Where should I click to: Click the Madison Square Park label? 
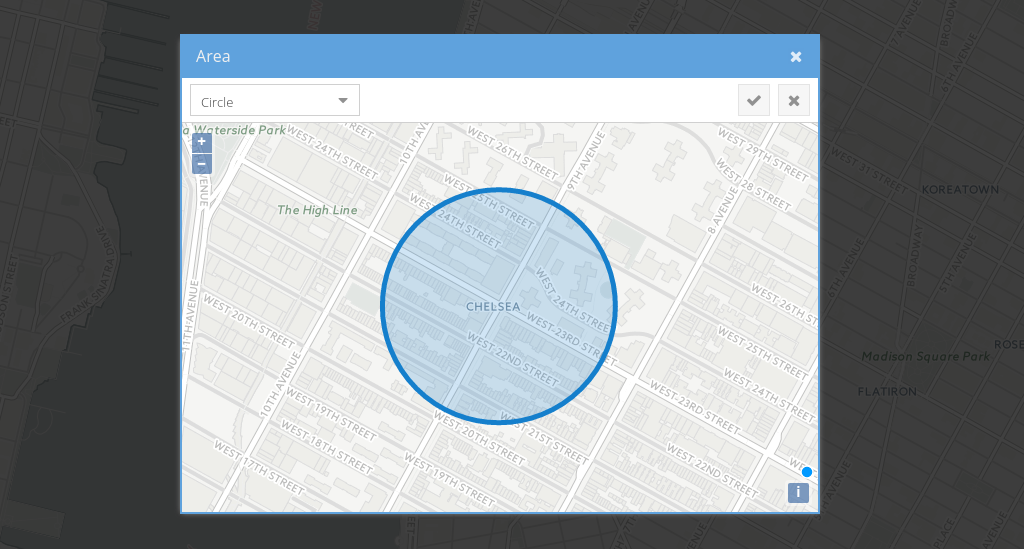tap(925, 356)
